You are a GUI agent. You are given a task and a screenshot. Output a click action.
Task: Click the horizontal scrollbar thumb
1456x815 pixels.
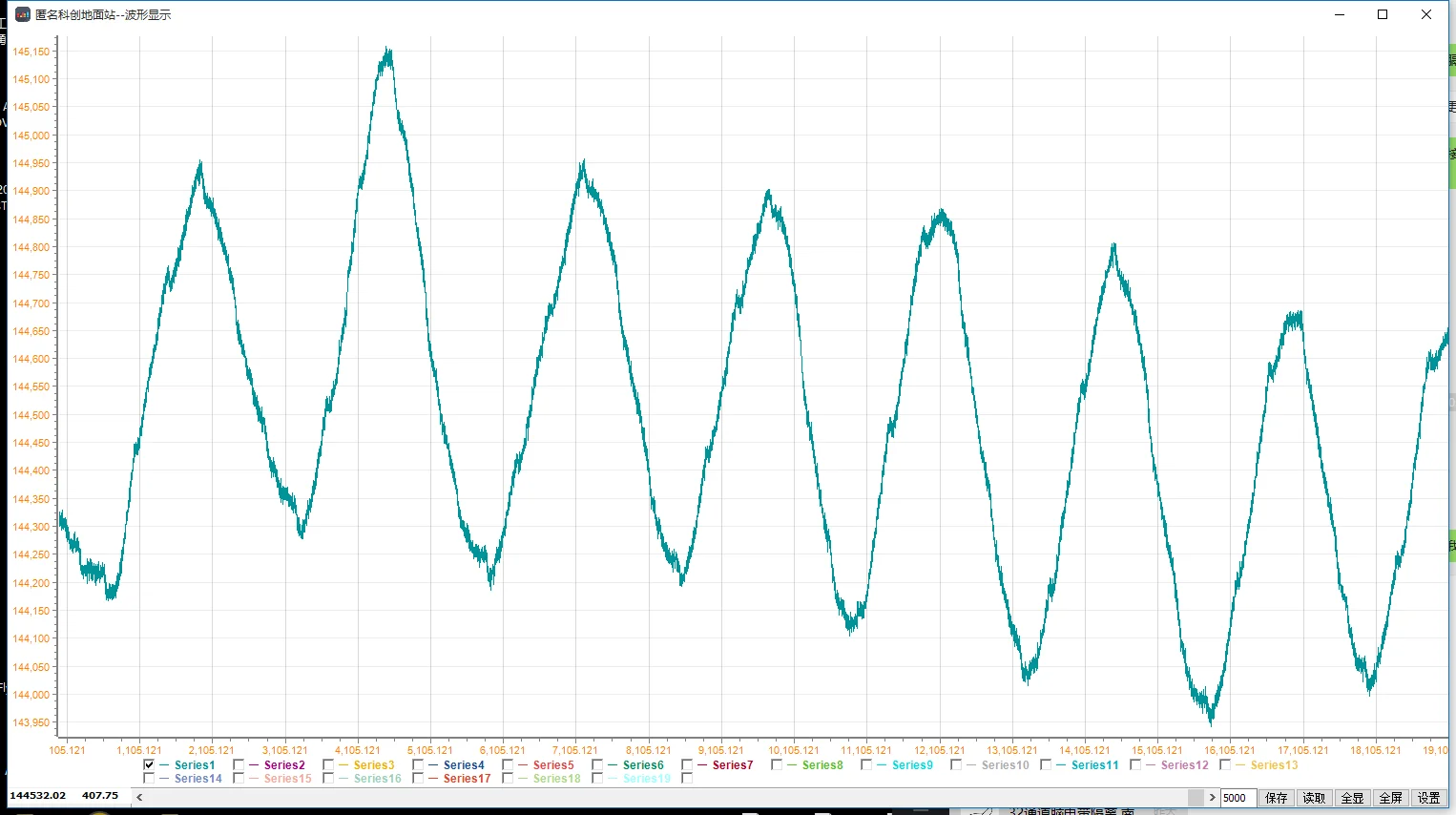click(1196, 798)
